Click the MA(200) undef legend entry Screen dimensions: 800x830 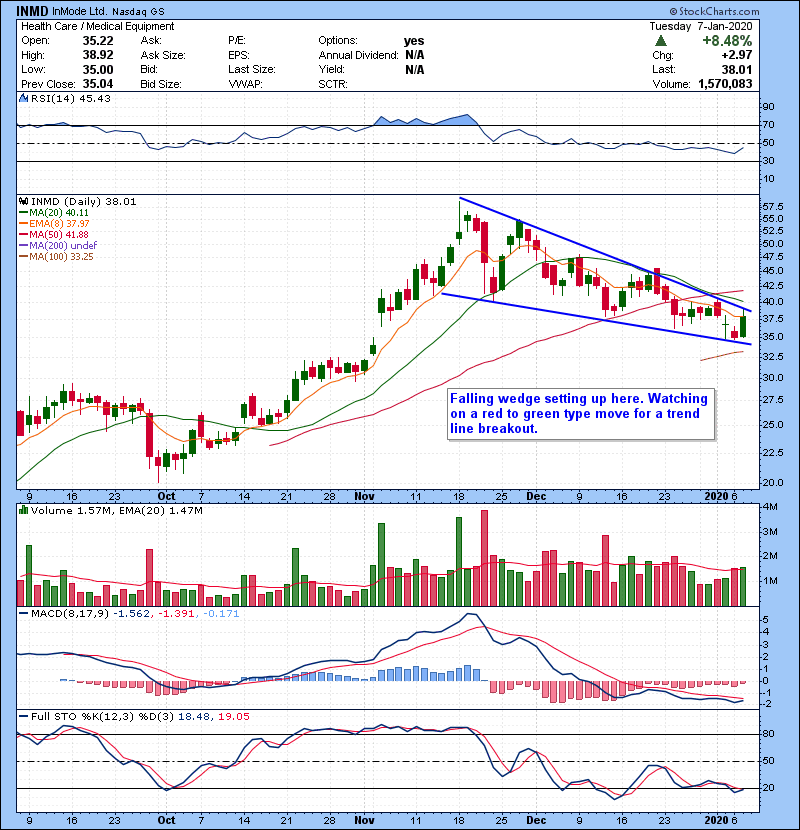click(x=59, y=246)
